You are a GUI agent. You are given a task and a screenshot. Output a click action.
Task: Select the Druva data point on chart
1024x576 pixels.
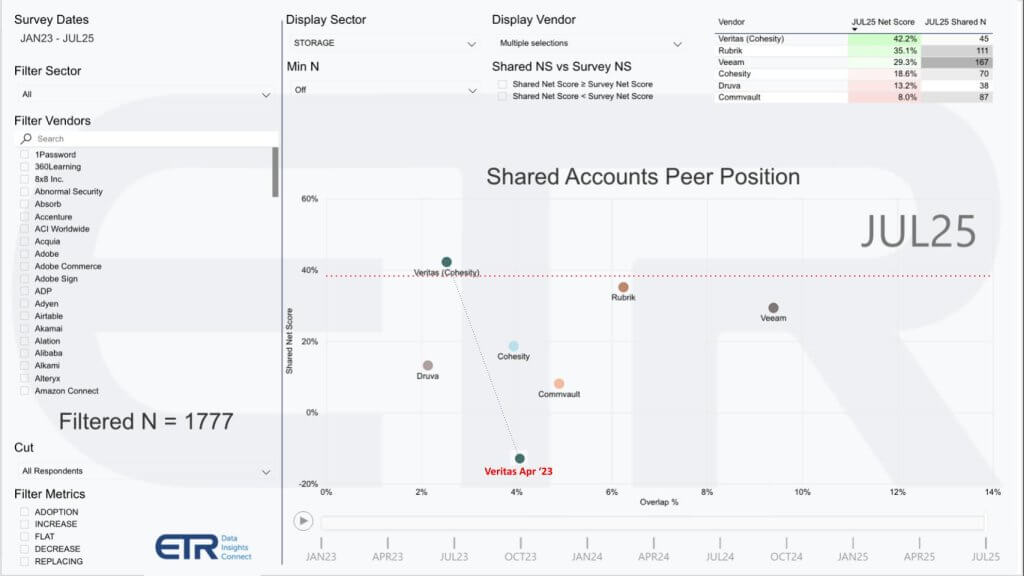tap(428, 365)
